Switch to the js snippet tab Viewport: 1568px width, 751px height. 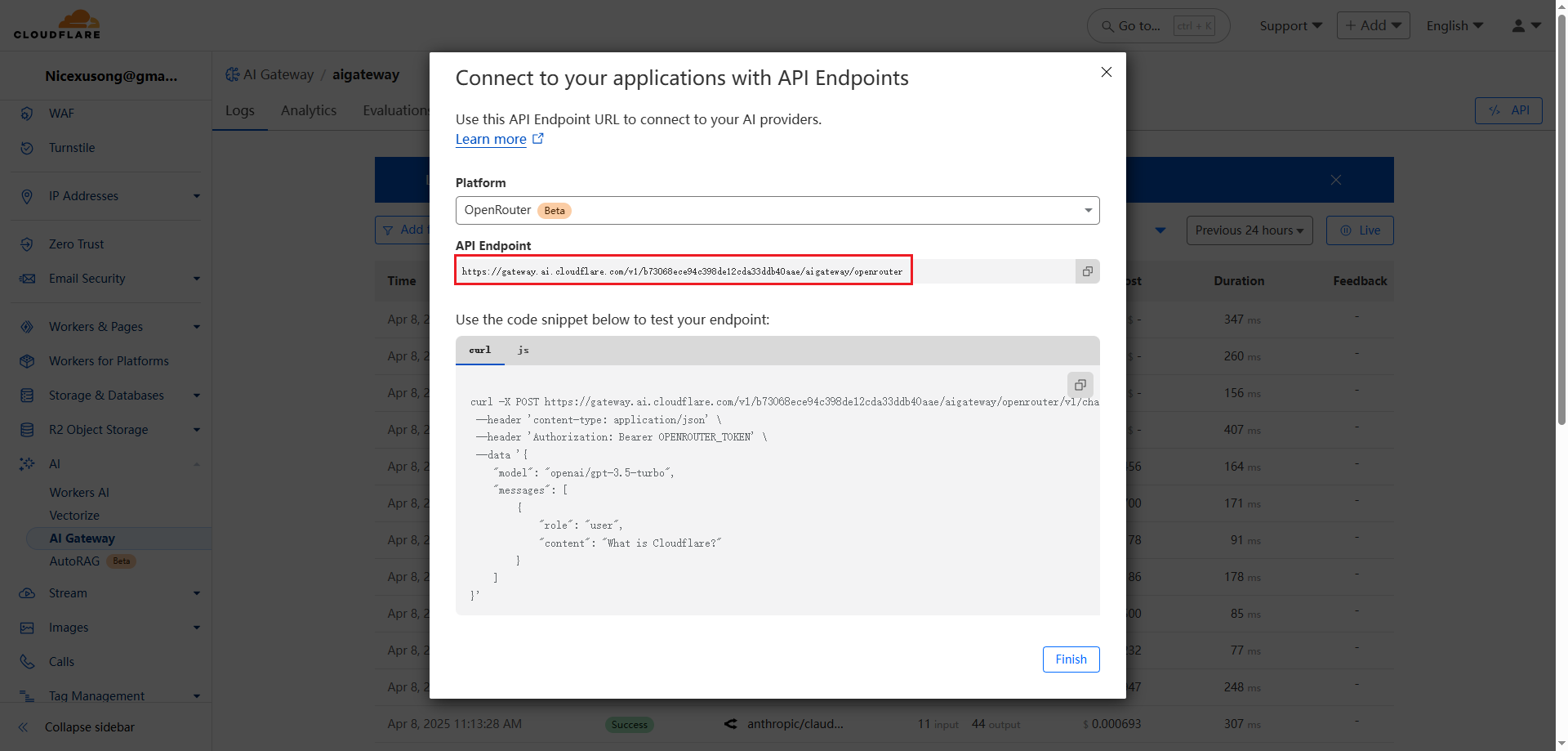523,350
